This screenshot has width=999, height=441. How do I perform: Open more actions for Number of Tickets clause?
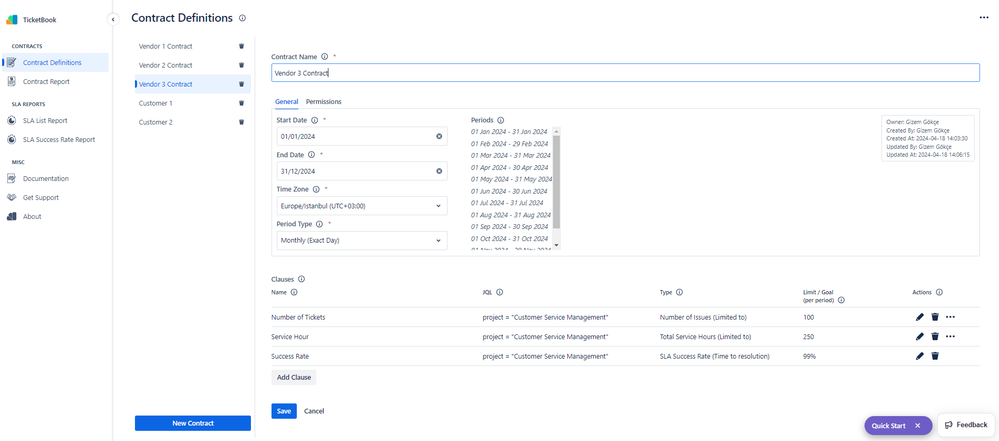point(950,317)
